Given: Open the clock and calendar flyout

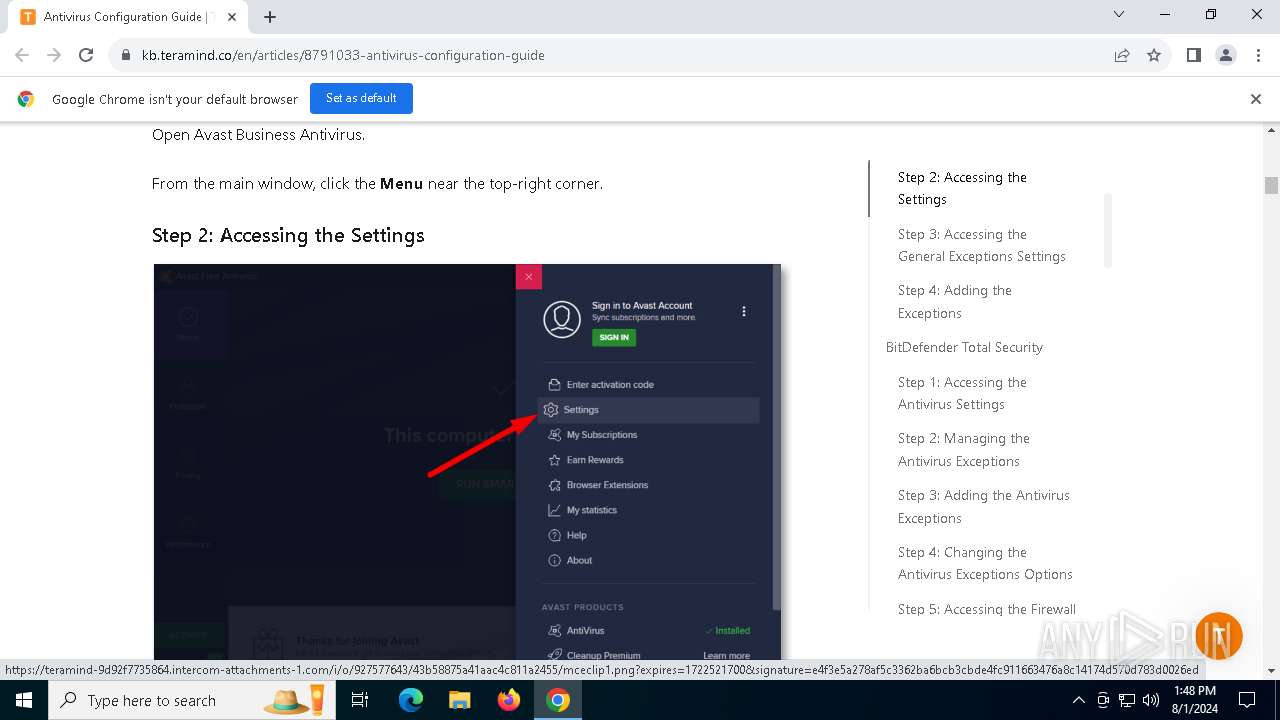Looking at the screenshot, I should tap(1193, 700).
